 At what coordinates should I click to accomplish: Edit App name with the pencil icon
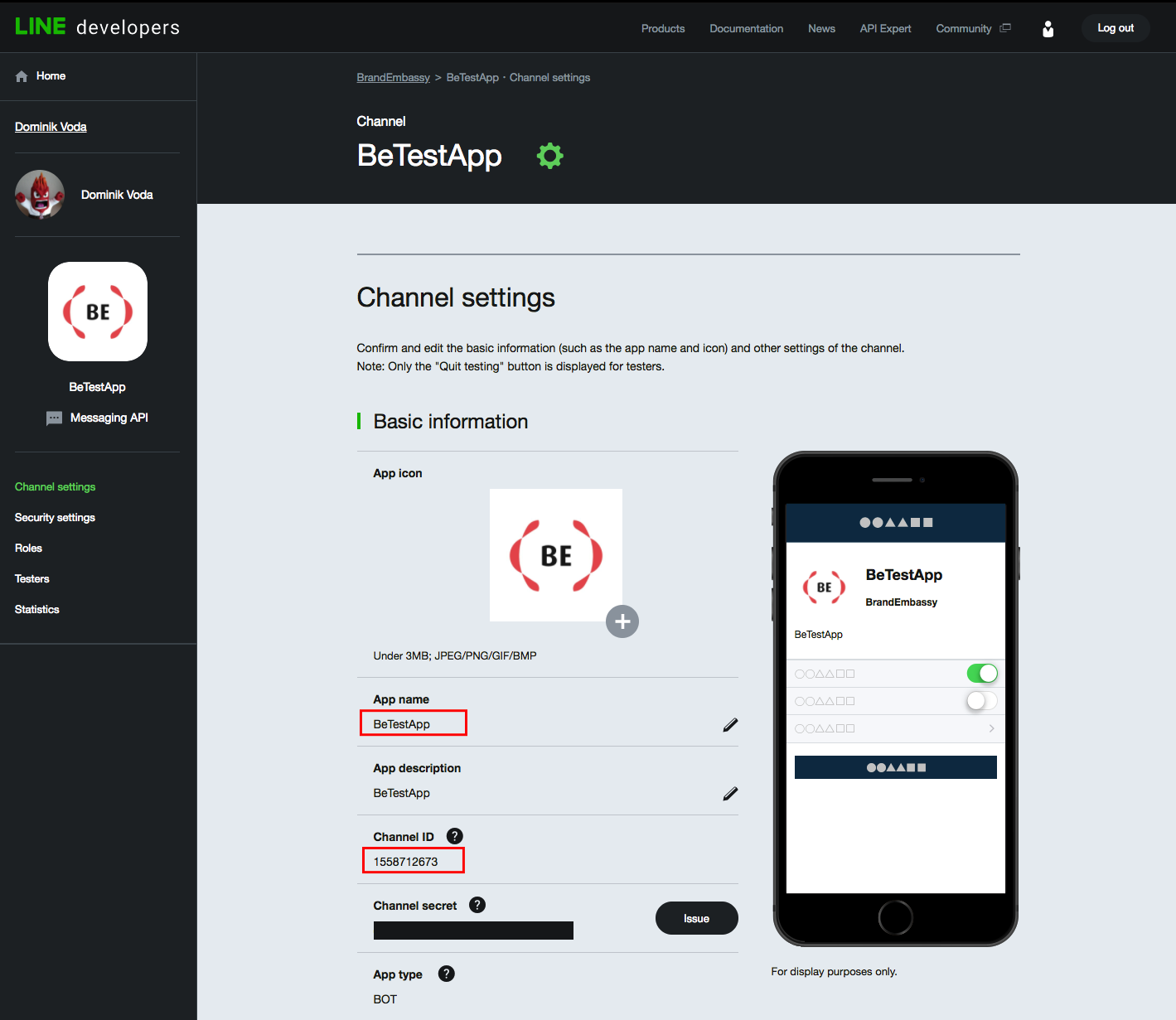[x=730, y=725]
